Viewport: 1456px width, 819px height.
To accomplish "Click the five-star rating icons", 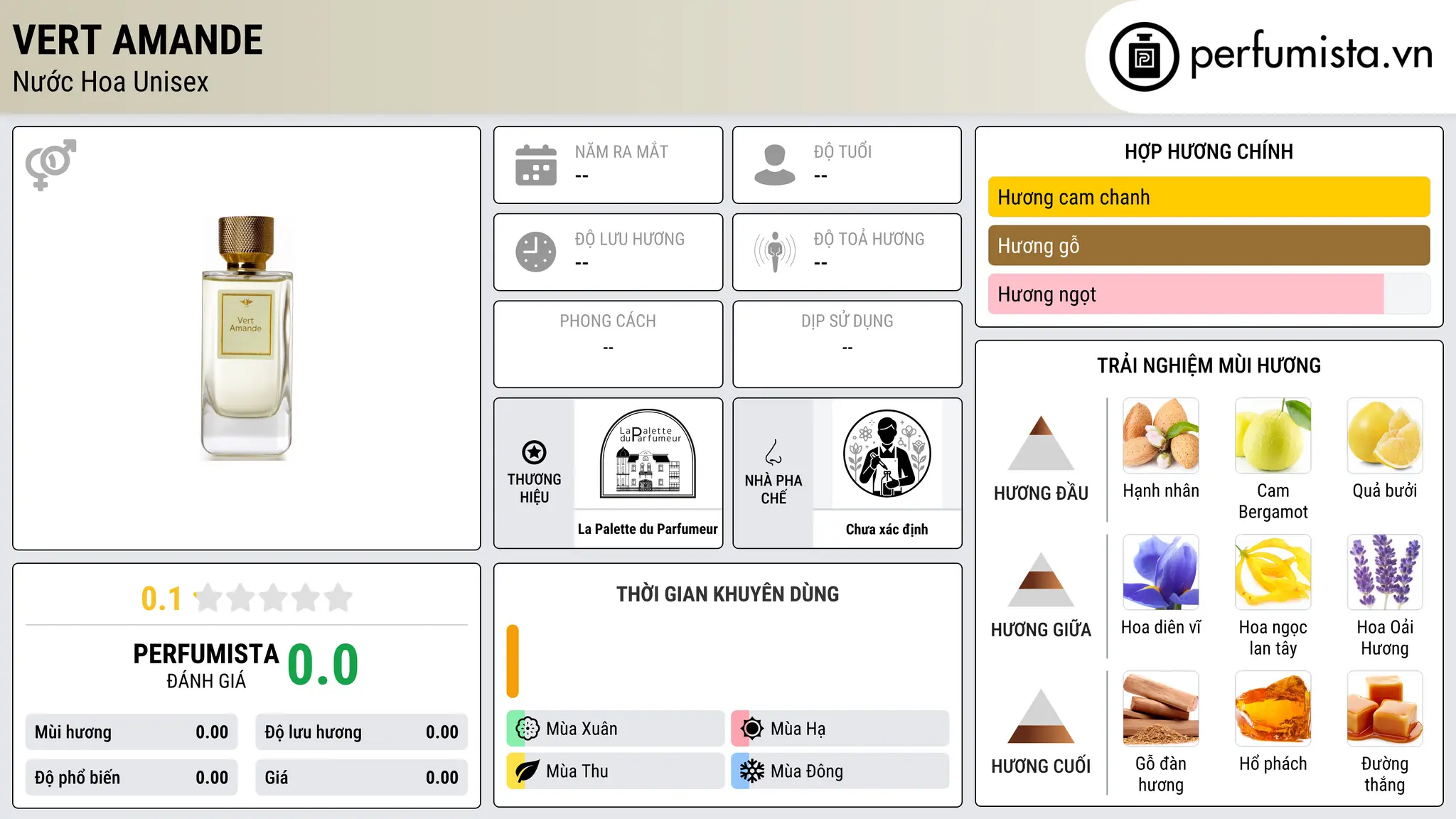I will [274, 598].
